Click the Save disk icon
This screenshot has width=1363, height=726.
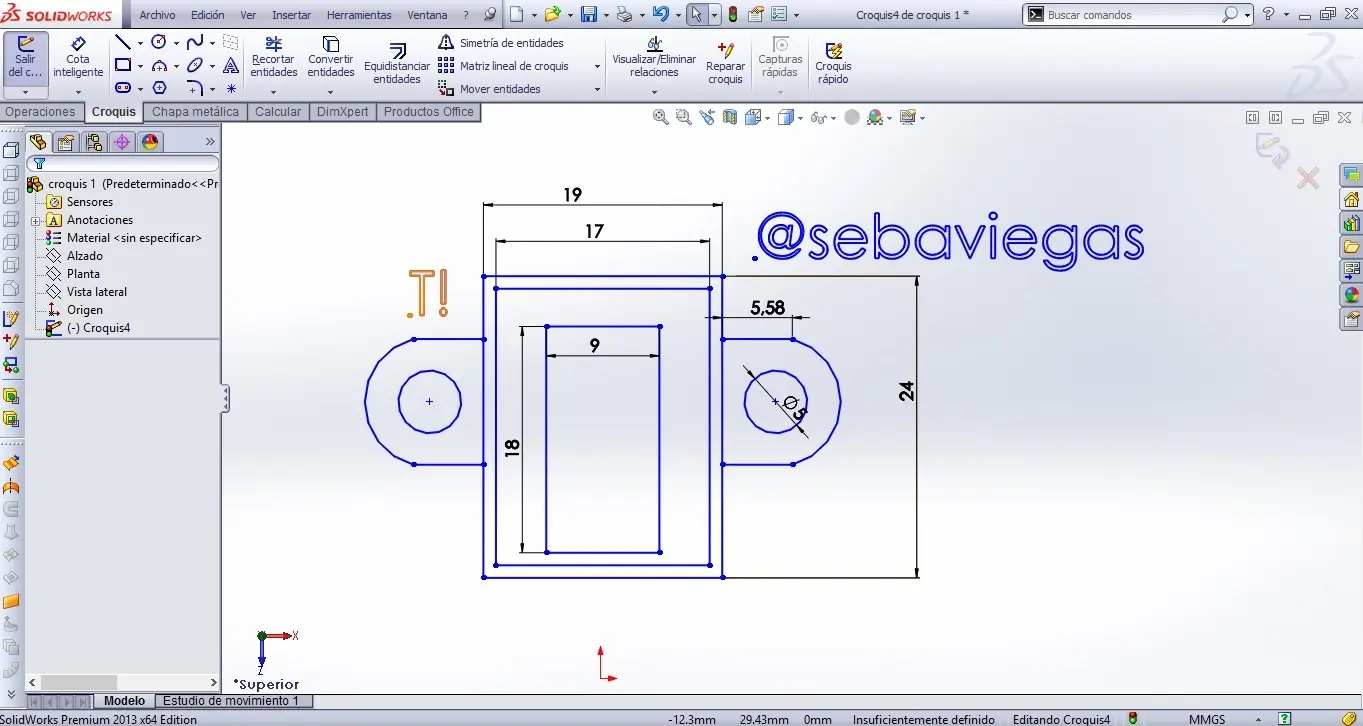click(x=589, y=15)
